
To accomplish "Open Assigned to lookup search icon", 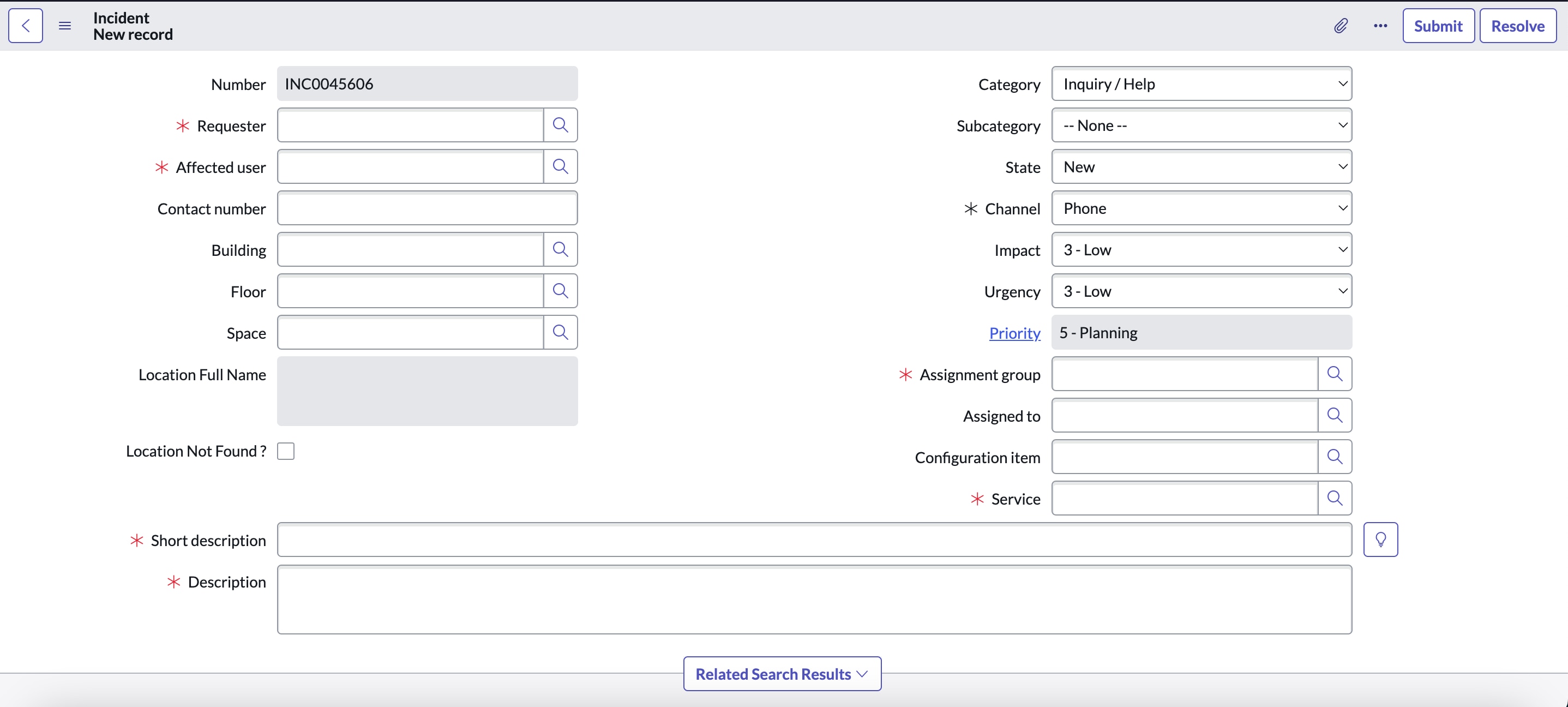I will tap(1334, 415).
